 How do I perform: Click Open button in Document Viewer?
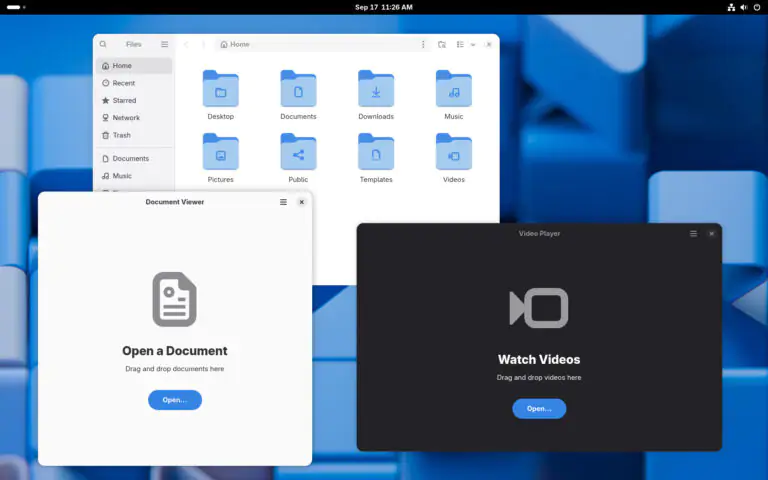175,400
